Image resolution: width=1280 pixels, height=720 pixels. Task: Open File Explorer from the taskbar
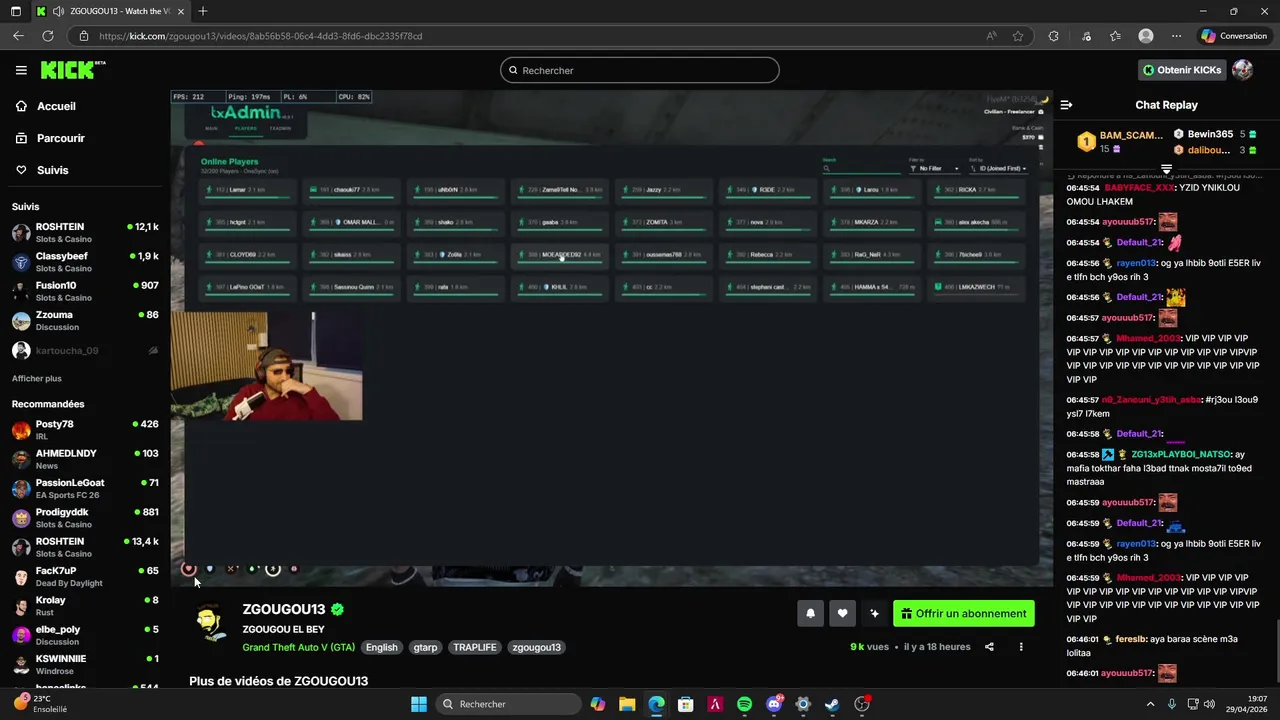(x=627, y=704)
